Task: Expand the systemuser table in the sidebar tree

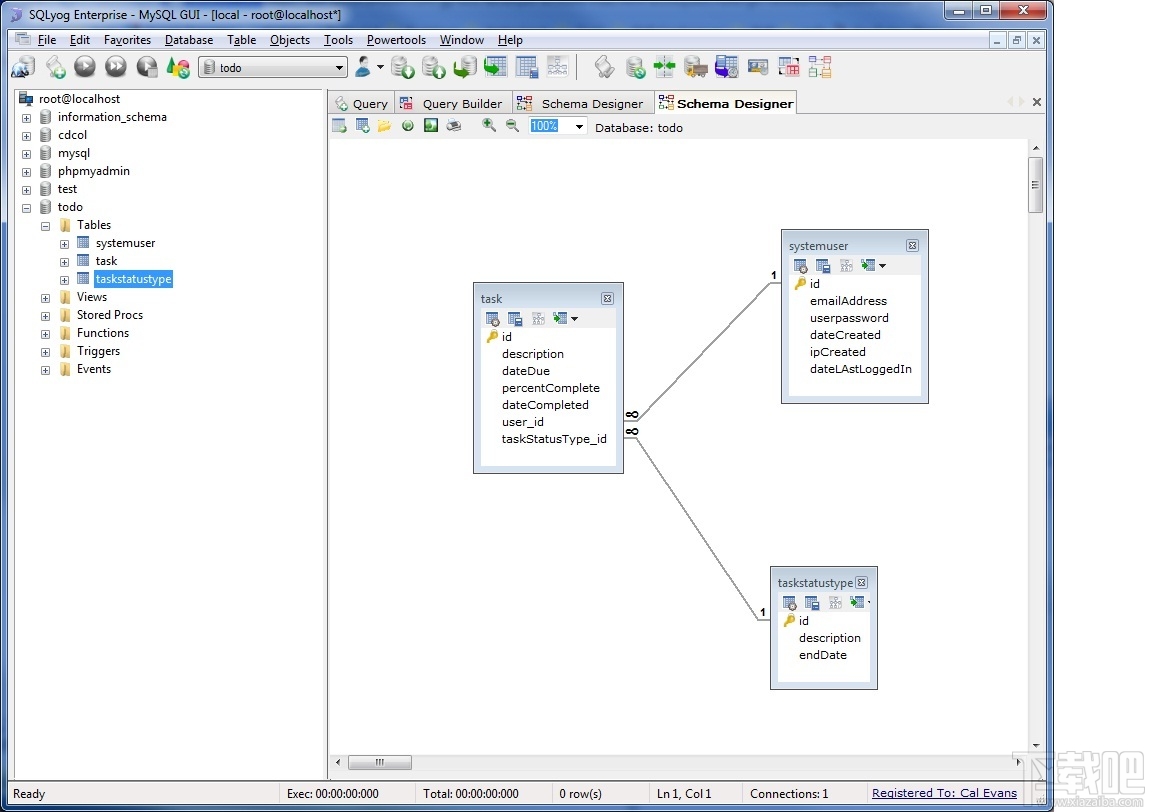Action: pyautogui.click(x=64, y=242)
